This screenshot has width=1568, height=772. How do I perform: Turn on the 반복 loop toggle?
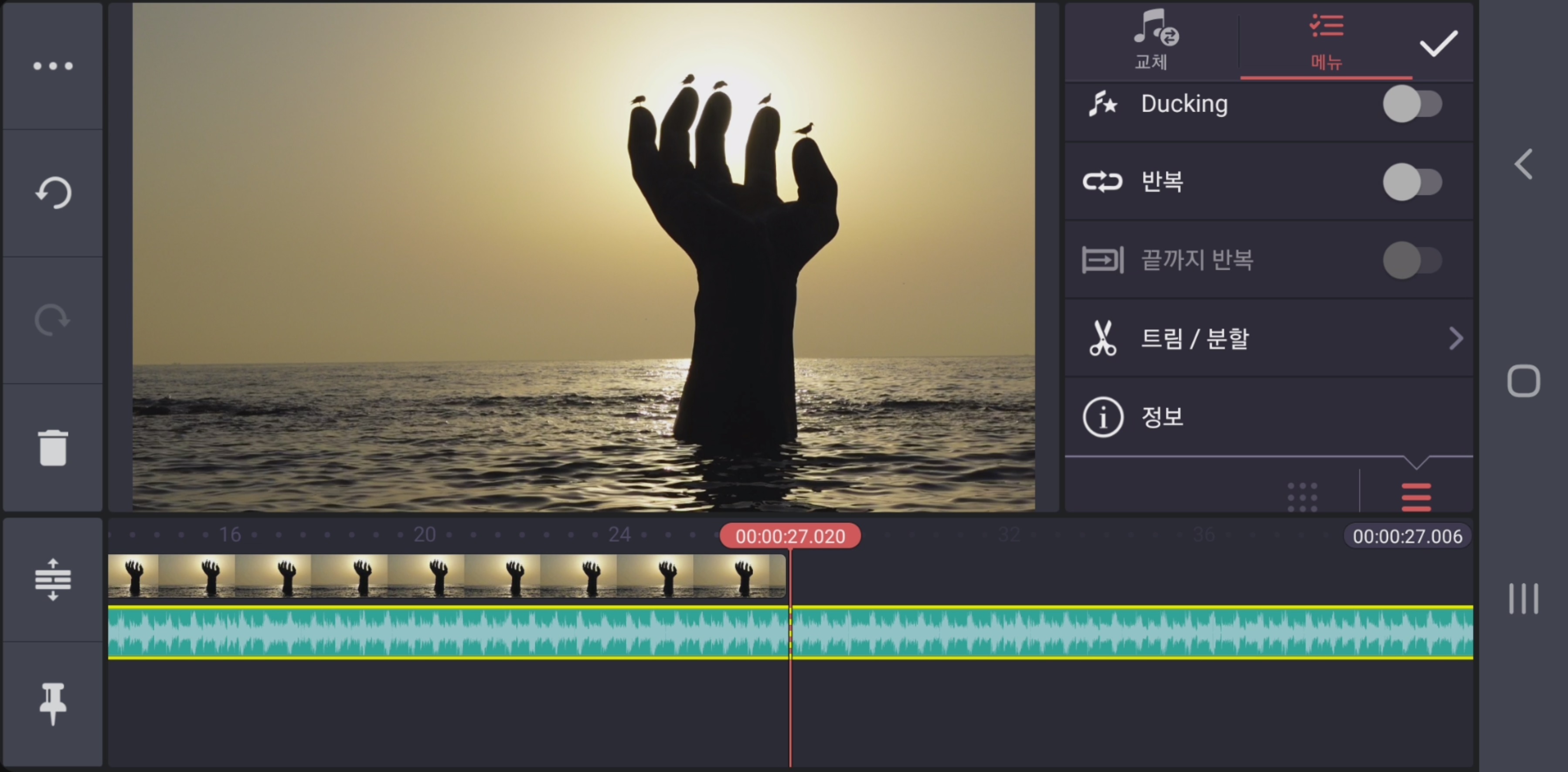pyautogui.click(x=1412, y=182)
